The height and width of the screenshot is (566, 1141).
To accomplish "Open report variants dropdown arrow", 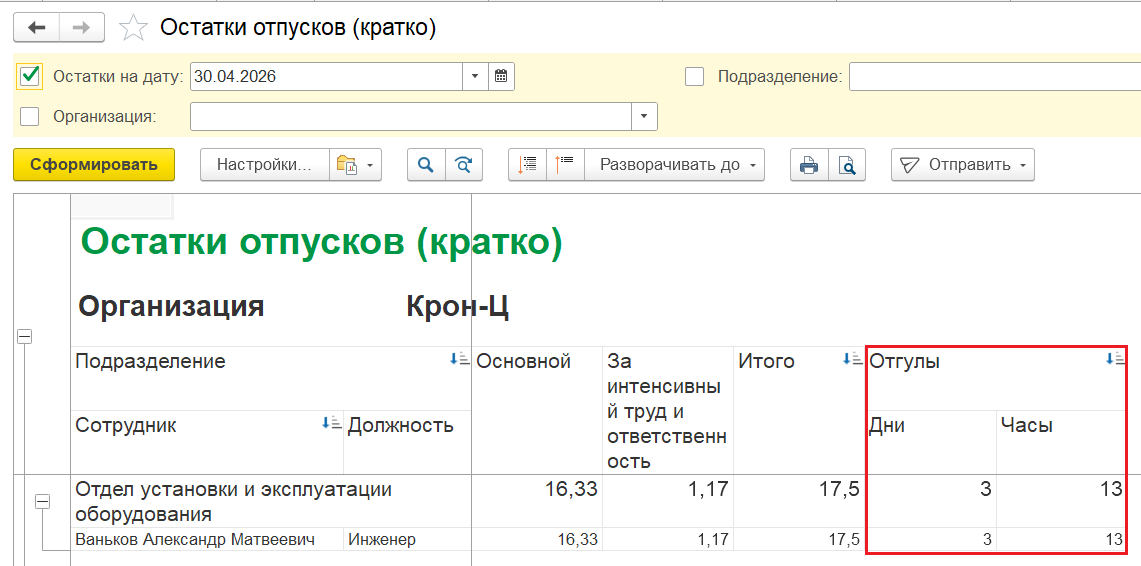I will pyautogui.click(x=370, y=166).
